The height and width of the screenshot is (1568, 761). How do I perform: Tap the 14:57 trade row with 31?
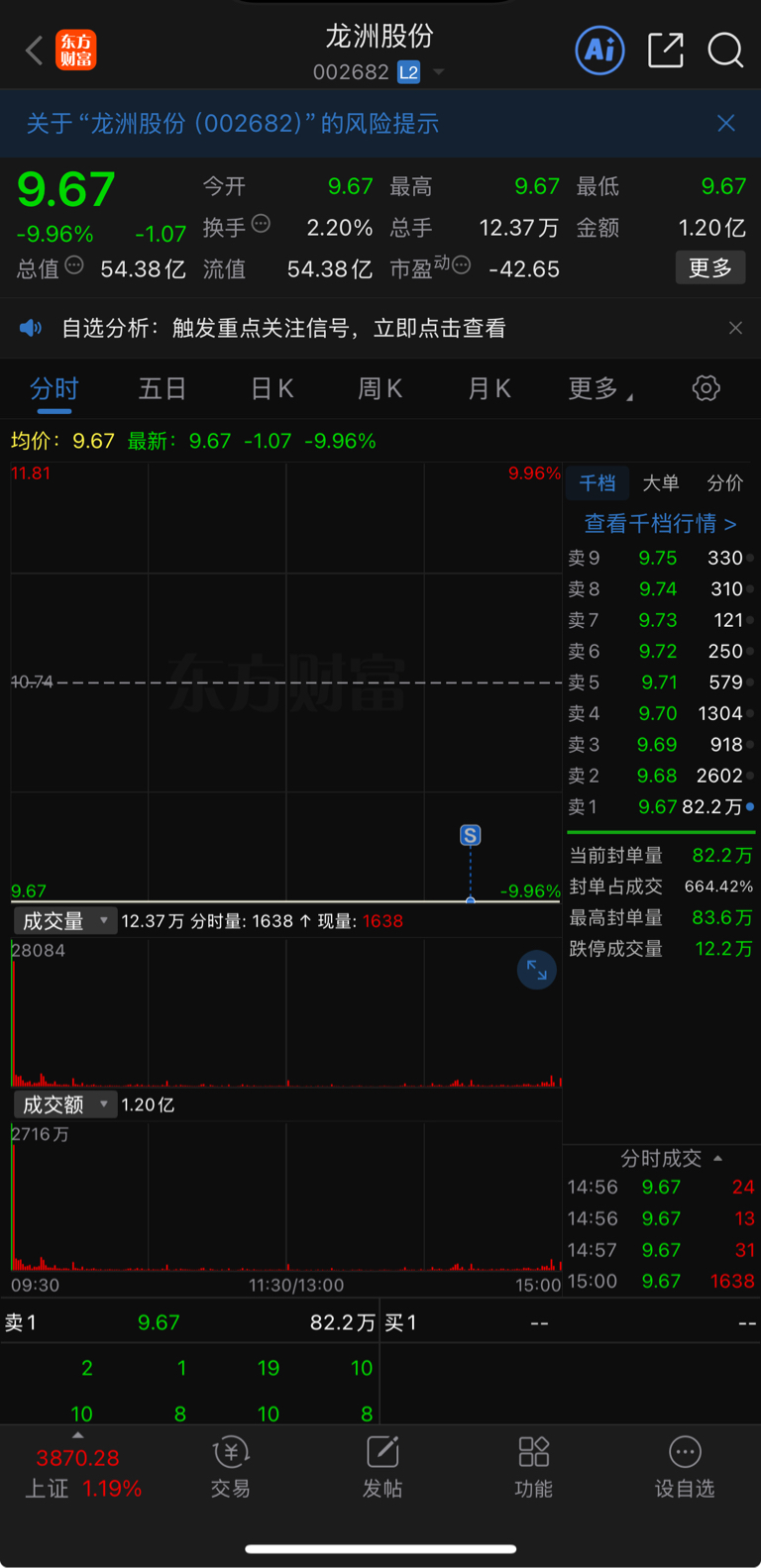tap(661, 1250)
